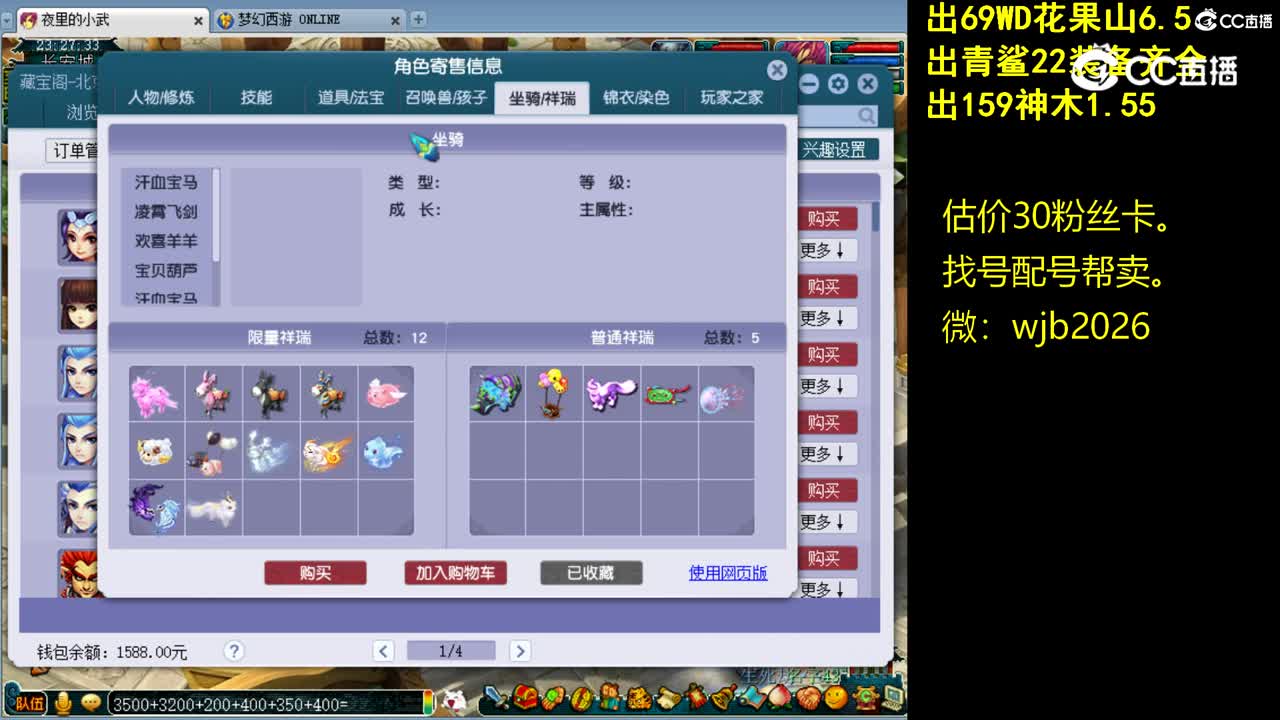Click the wallet balance help question mark
This screenshot has height=720, width=1280.
[x=234, y=652]
